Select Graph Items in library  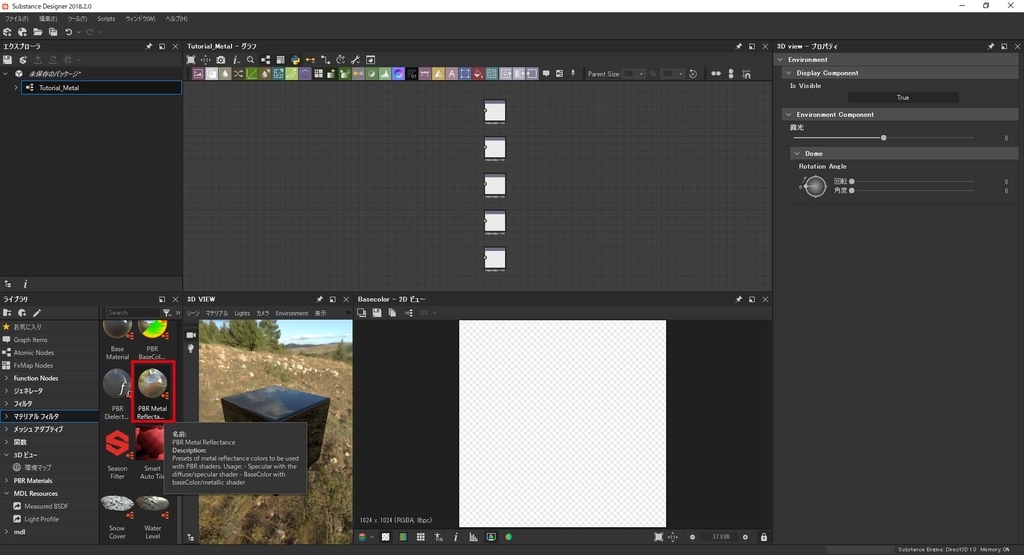(x=30, y=340)
